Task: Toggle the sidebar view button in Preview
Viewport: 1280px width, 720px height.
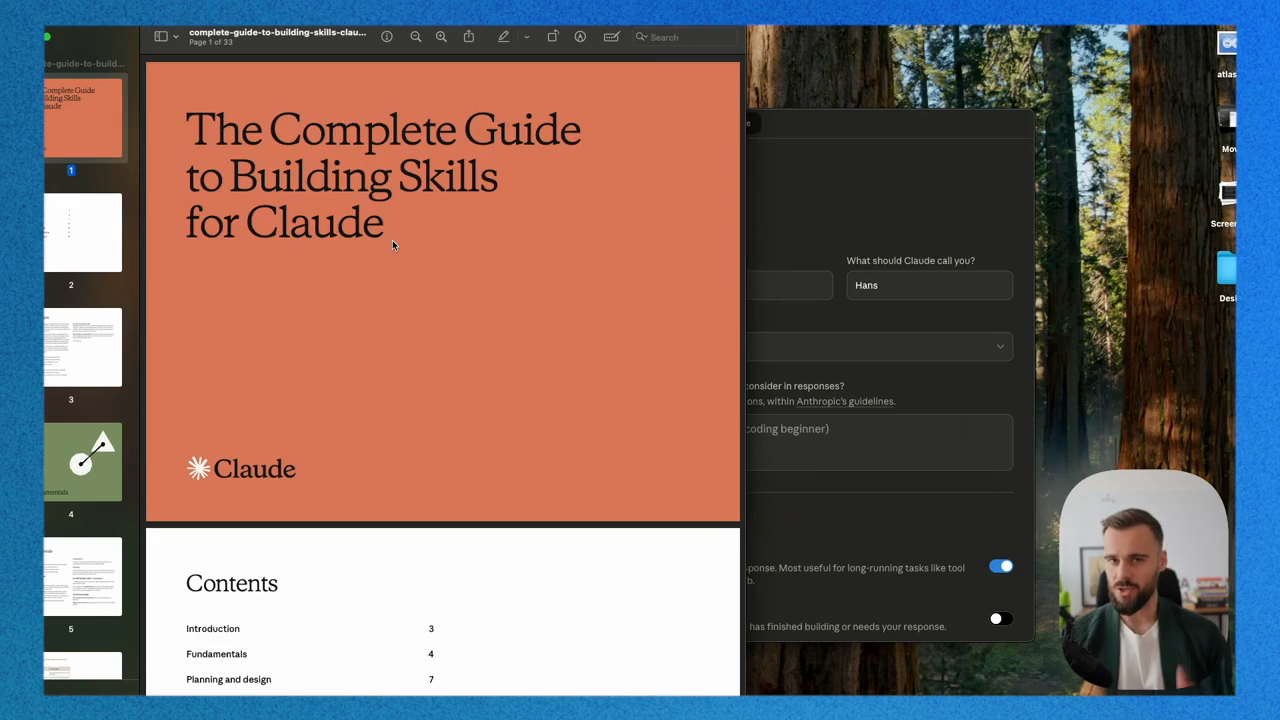Action: coord(161,37)
